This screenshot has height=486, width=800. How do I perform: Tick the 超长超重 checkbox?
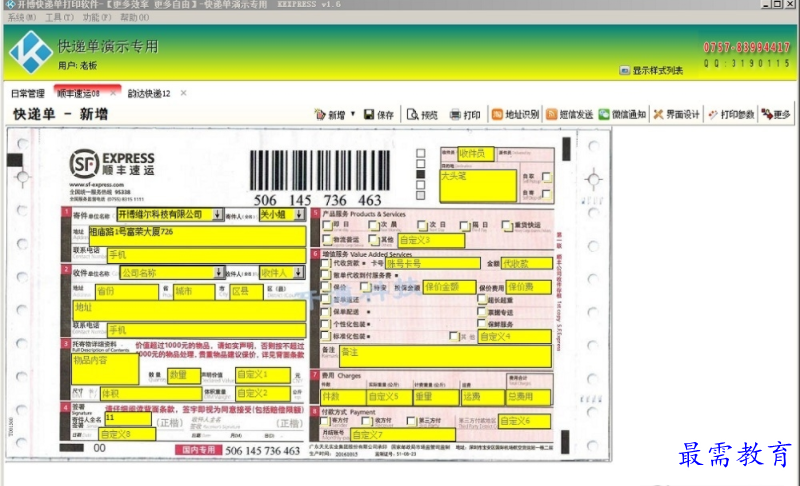[x=482, y=299]
